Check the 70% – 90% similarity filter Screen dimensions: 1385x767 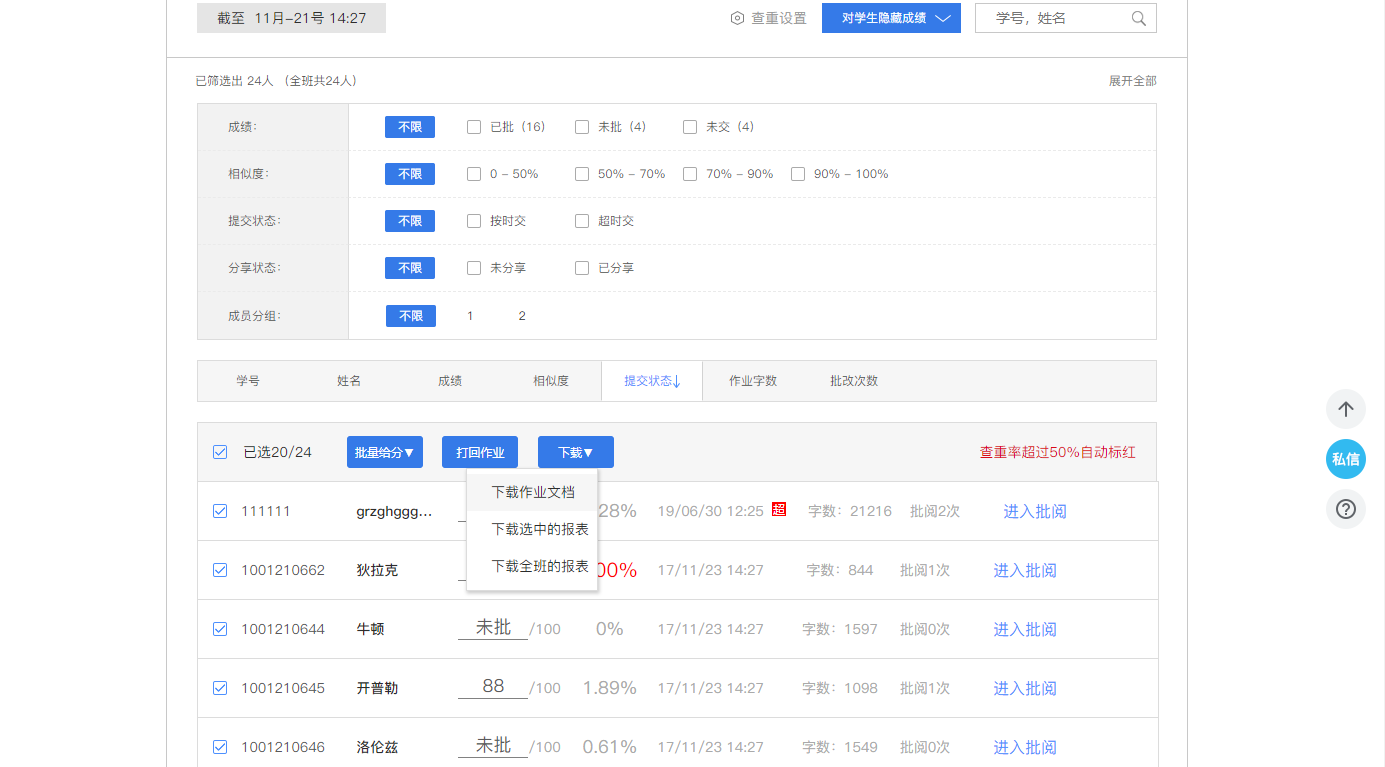(x=690, y=174)
